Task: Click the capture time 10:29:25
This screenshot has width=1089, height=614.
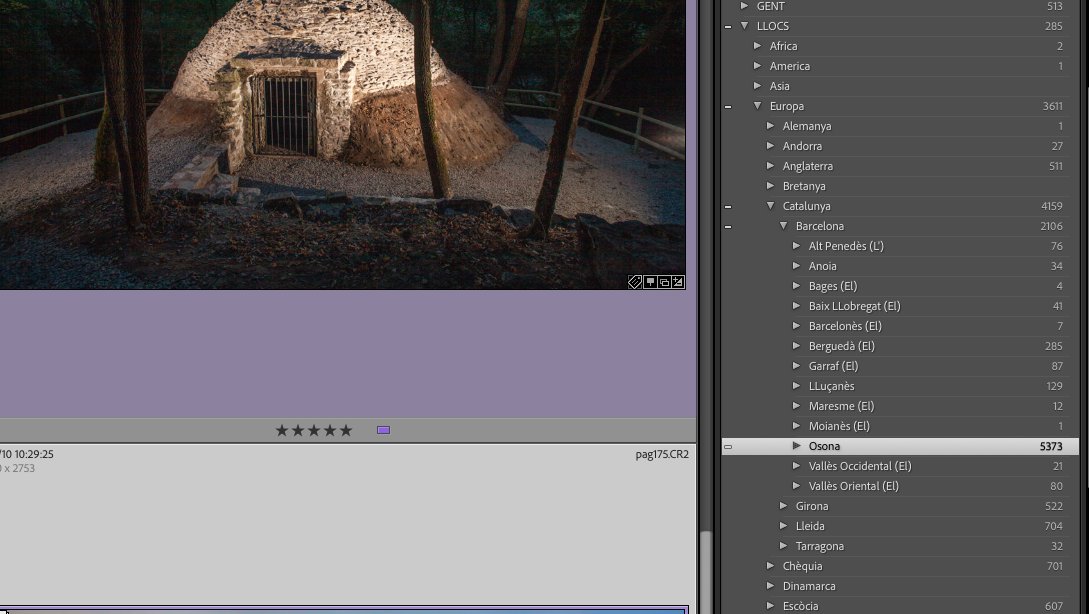Action: click(x=34, y=454)
